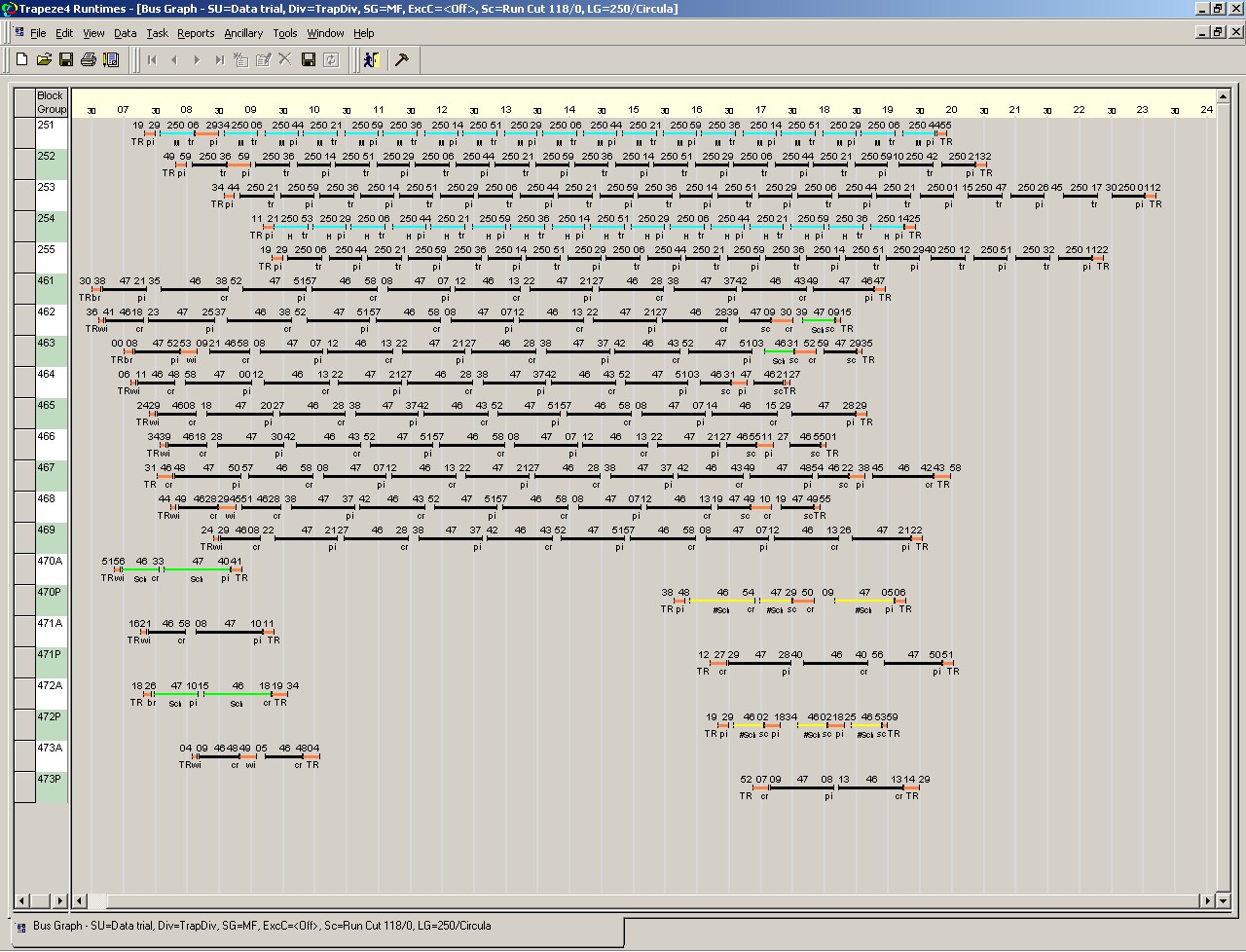
Task: Go to the previous record
Action: pos(173,59)
